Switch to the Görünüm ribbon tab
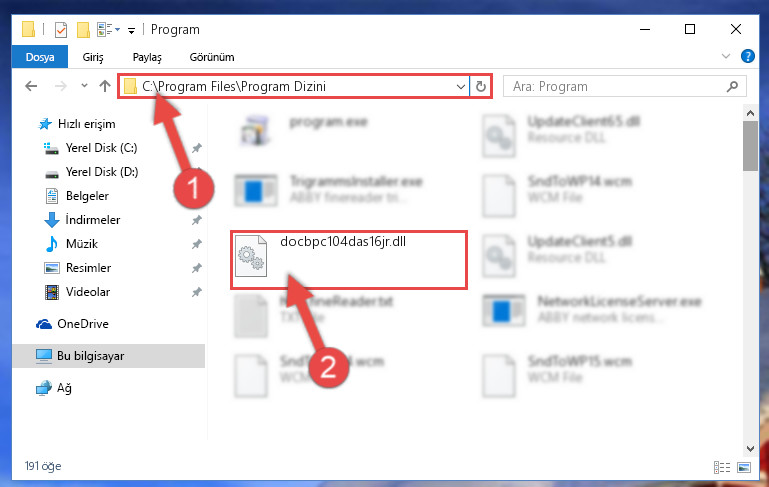The image size is (769, 487). coord(212,57)
